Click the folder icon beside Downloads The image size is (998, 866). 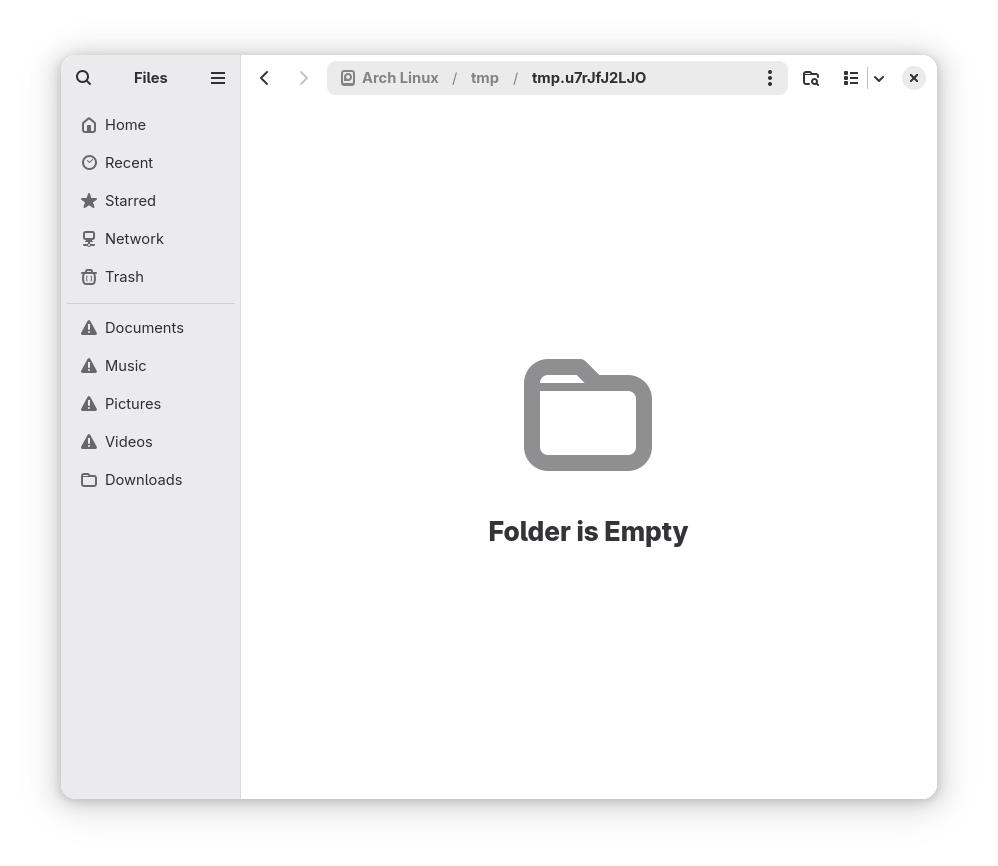(89, 480)
